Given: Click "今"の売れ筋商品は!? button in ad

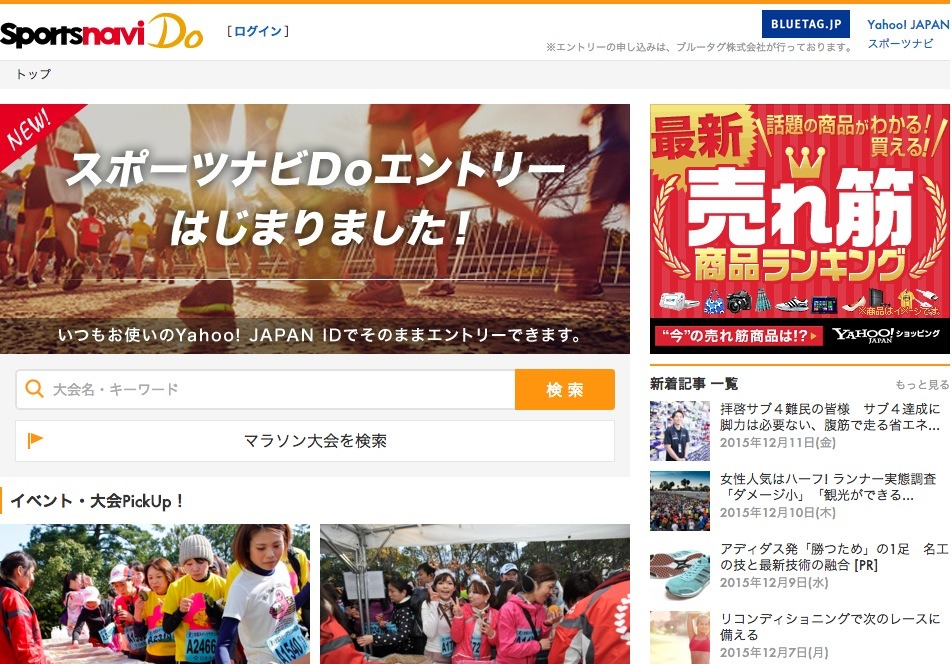Looking at the screenshot, I should pyautogui.click(x=738, y=336).
